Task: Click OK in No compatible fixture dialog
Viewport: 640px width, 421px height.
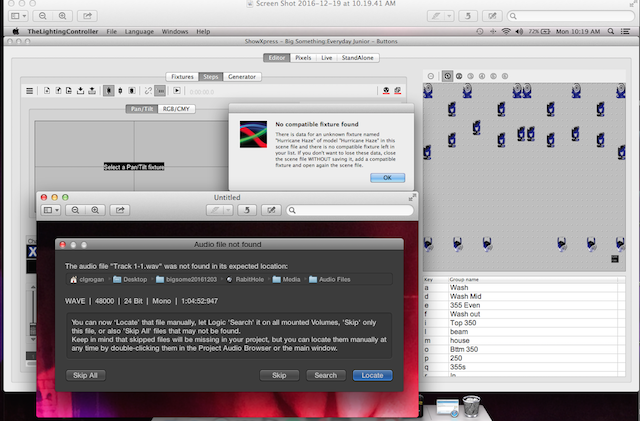Action: point(387,178)
